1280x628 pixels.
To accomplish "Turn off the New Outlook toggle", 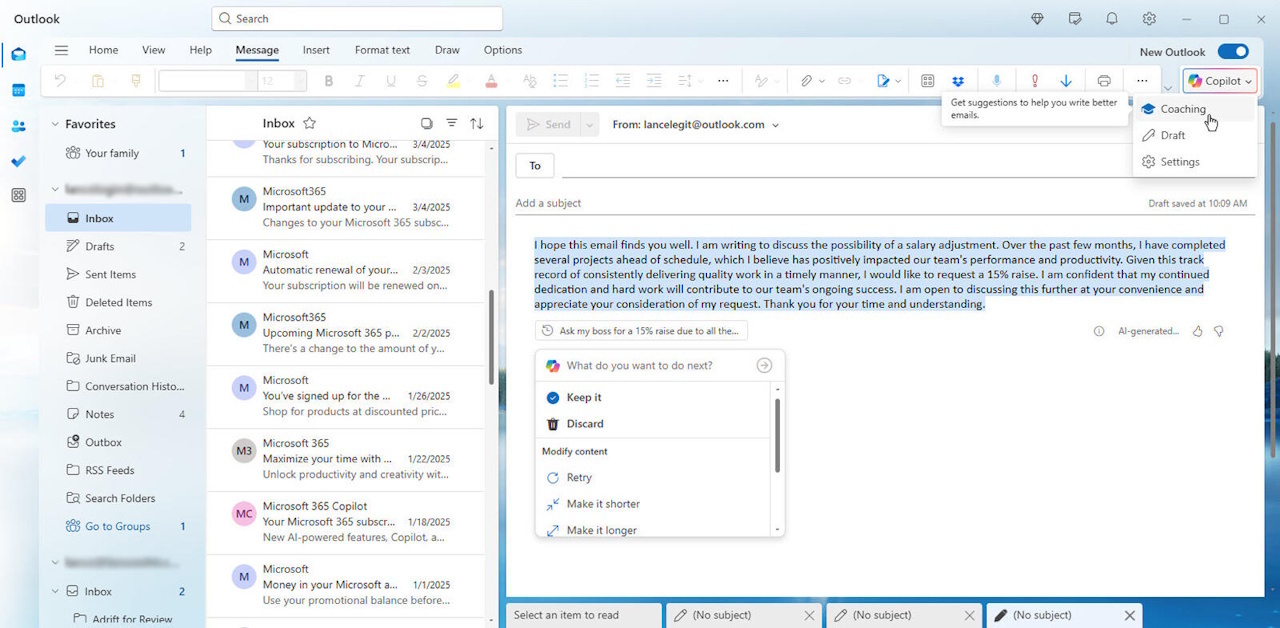I will pos(1233,52).
